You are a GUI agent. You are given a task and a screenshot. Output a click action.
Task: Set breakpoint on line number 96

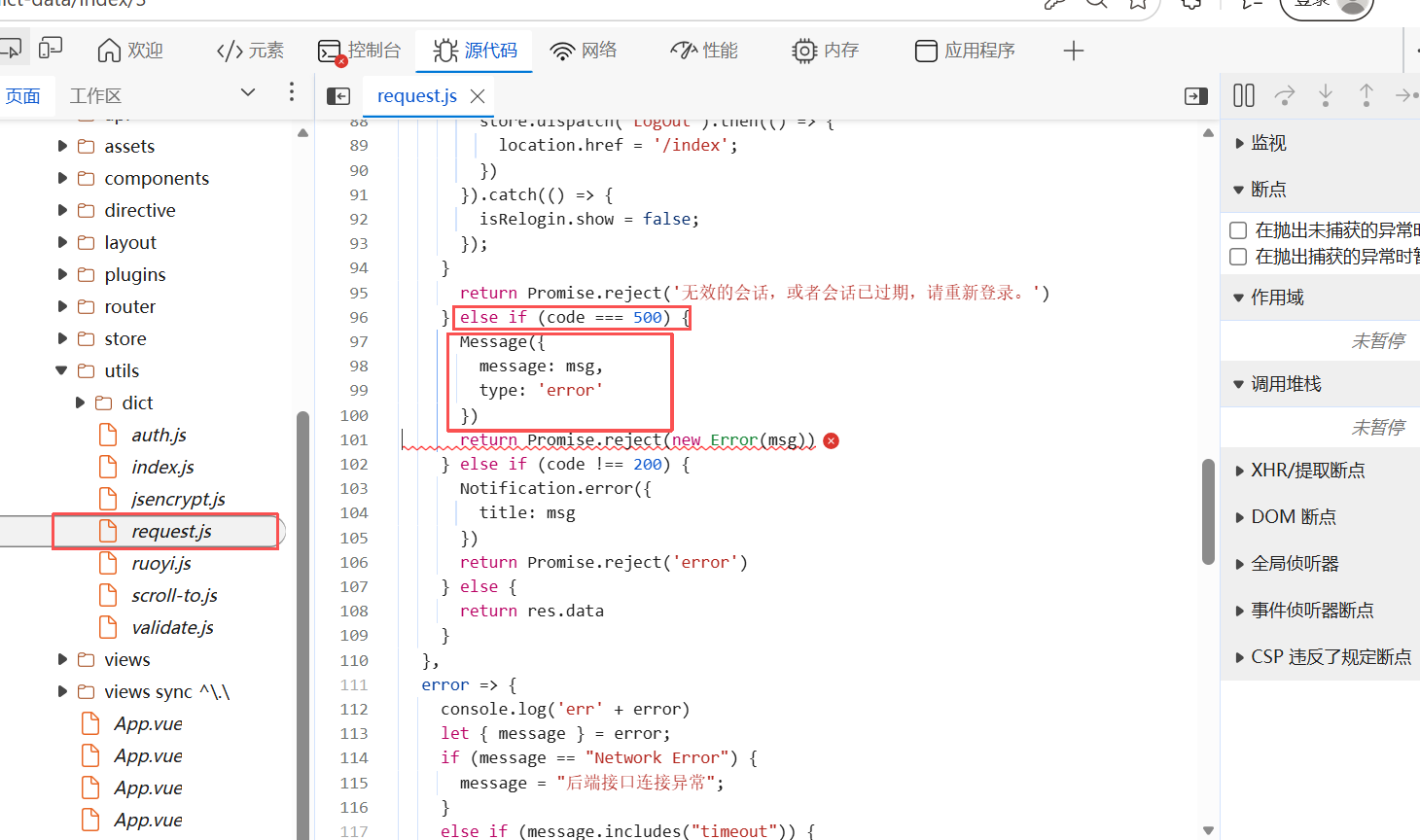tap(359, 318)
